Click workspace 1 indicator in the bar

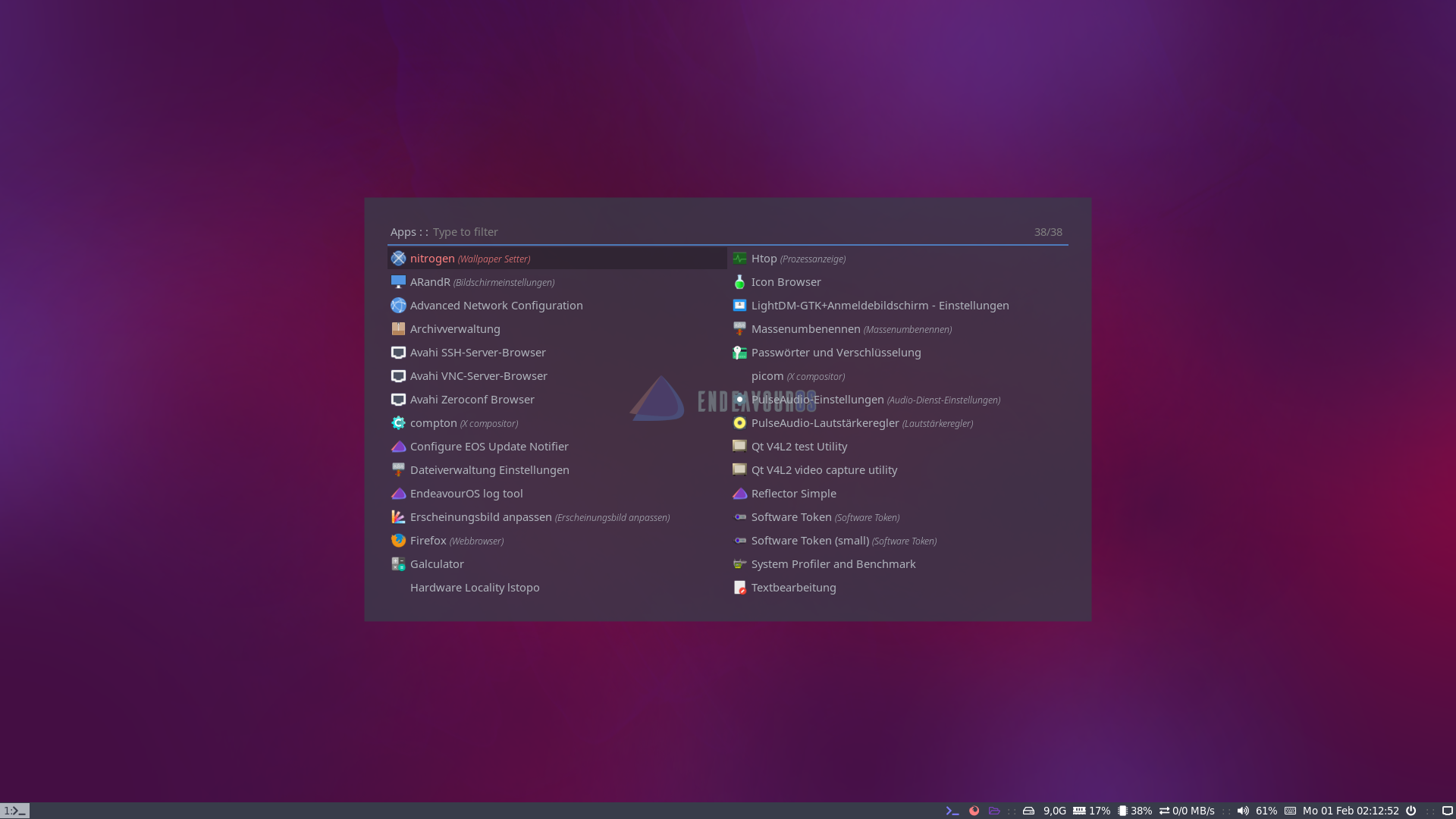coord(14,811)
